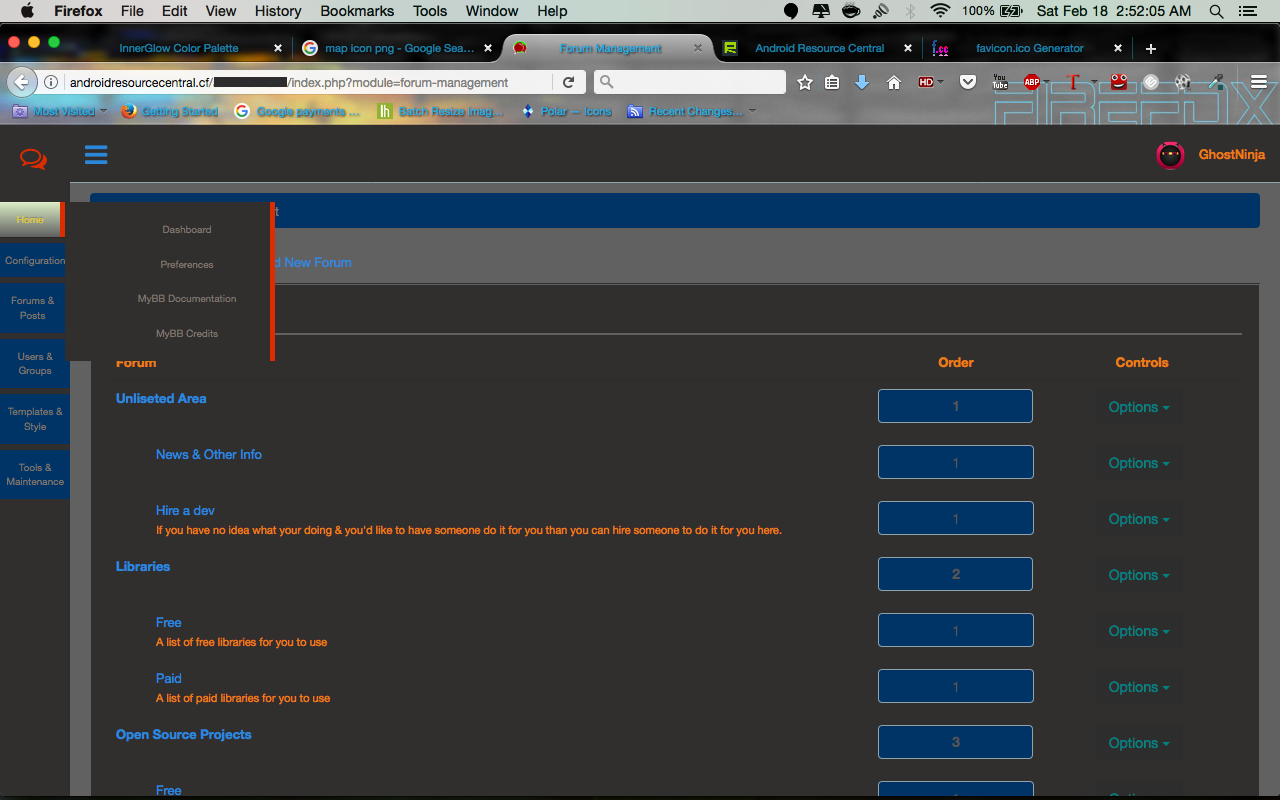This screenshot has height=800, width=1280.
Task: Expand Options for the Paid forum
Action: click(1139, 687)
